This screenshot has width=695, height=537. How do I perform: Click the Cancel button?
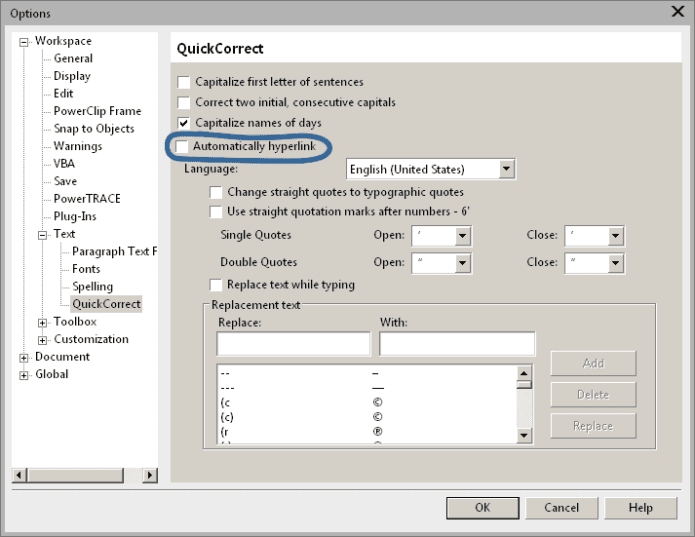coord(562,508)
